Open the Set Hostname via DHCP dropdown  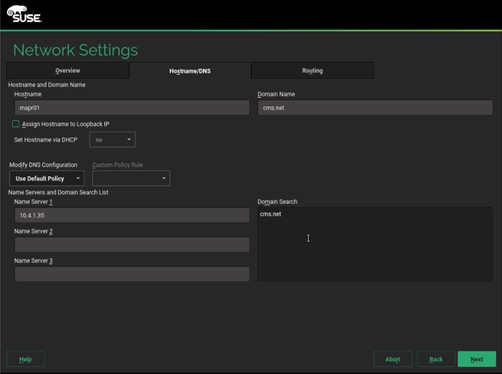112,140
